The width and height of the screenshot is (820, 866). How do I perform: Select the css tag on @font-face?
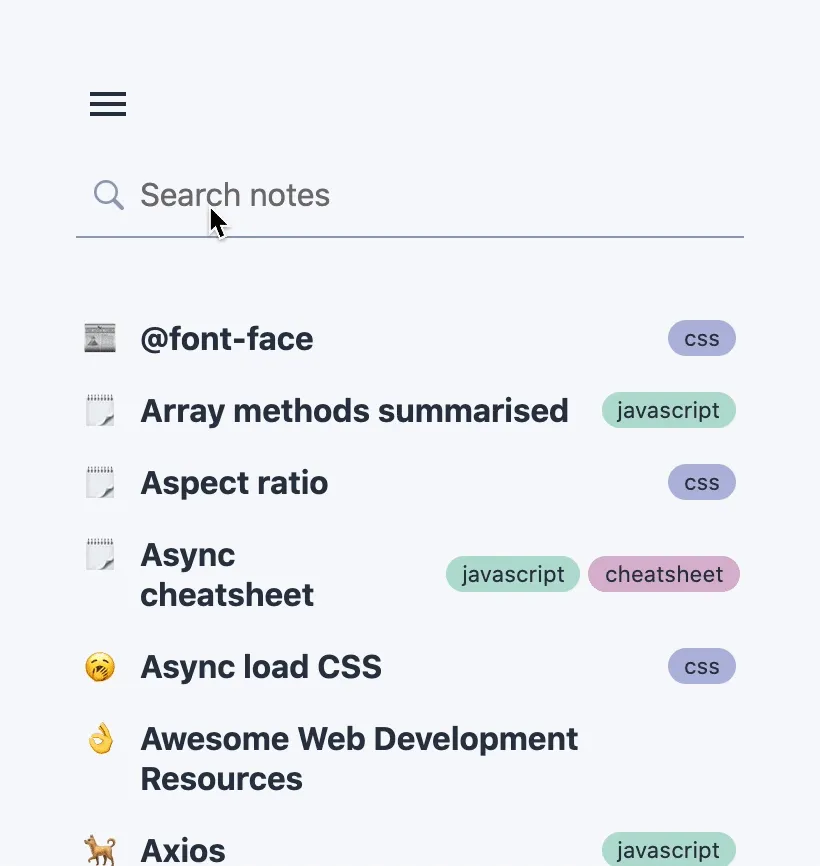click(701, 338)
